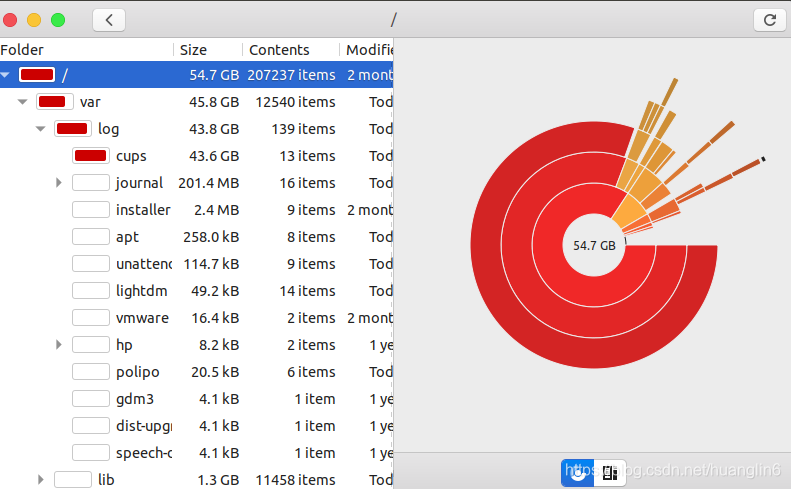
Task: Maximize with the green window button
Action: [58, 20]
